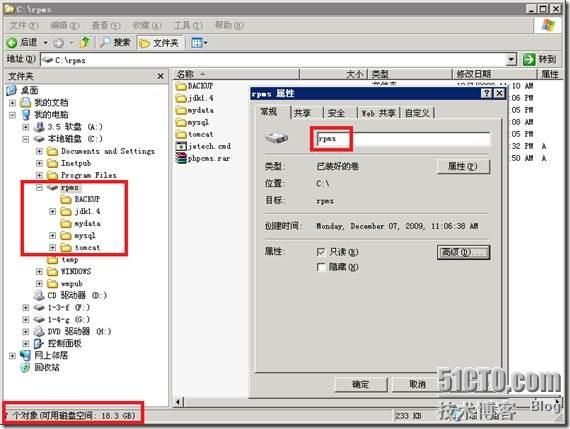Click the Back arrow toolbar icon
Screen dimensions: 570x429
12,43
